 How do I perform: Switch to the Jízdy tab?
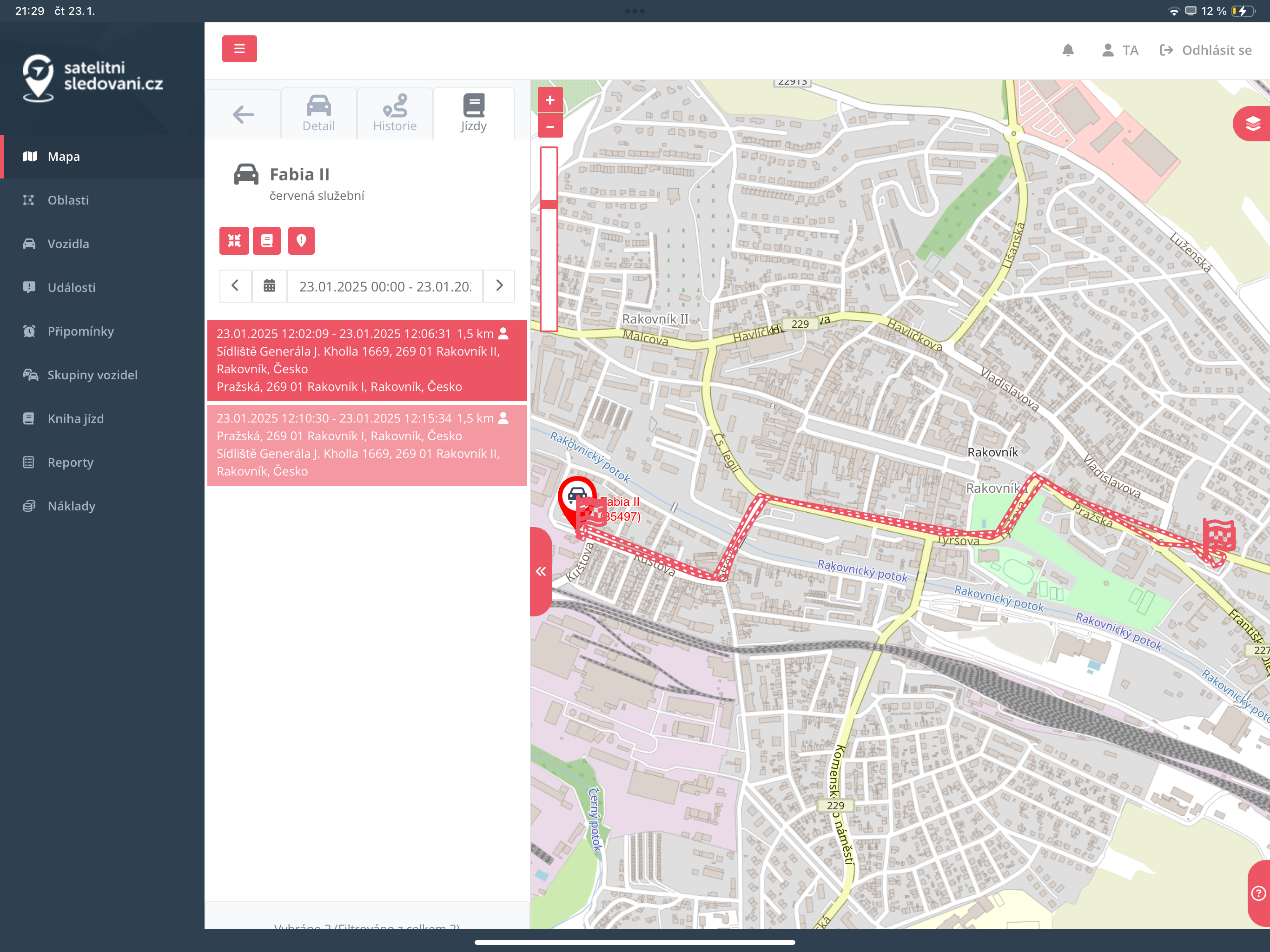click(474, 114)
